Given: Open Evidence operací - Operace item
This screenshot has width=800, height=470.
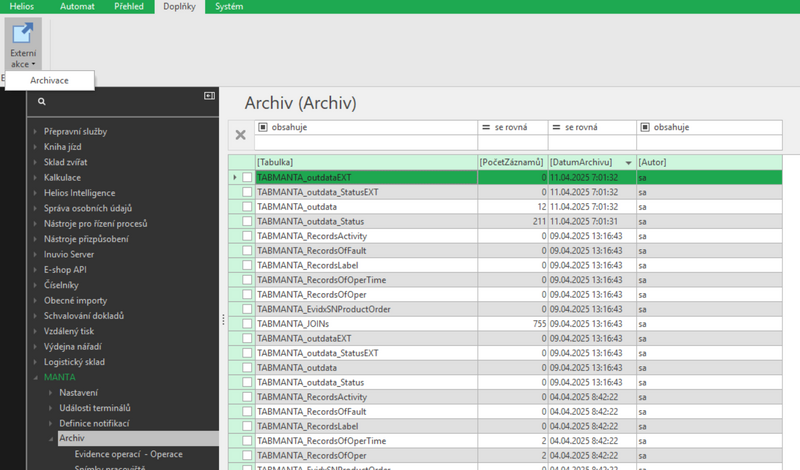Looking at the screenshot, I should tap(128, 454).
